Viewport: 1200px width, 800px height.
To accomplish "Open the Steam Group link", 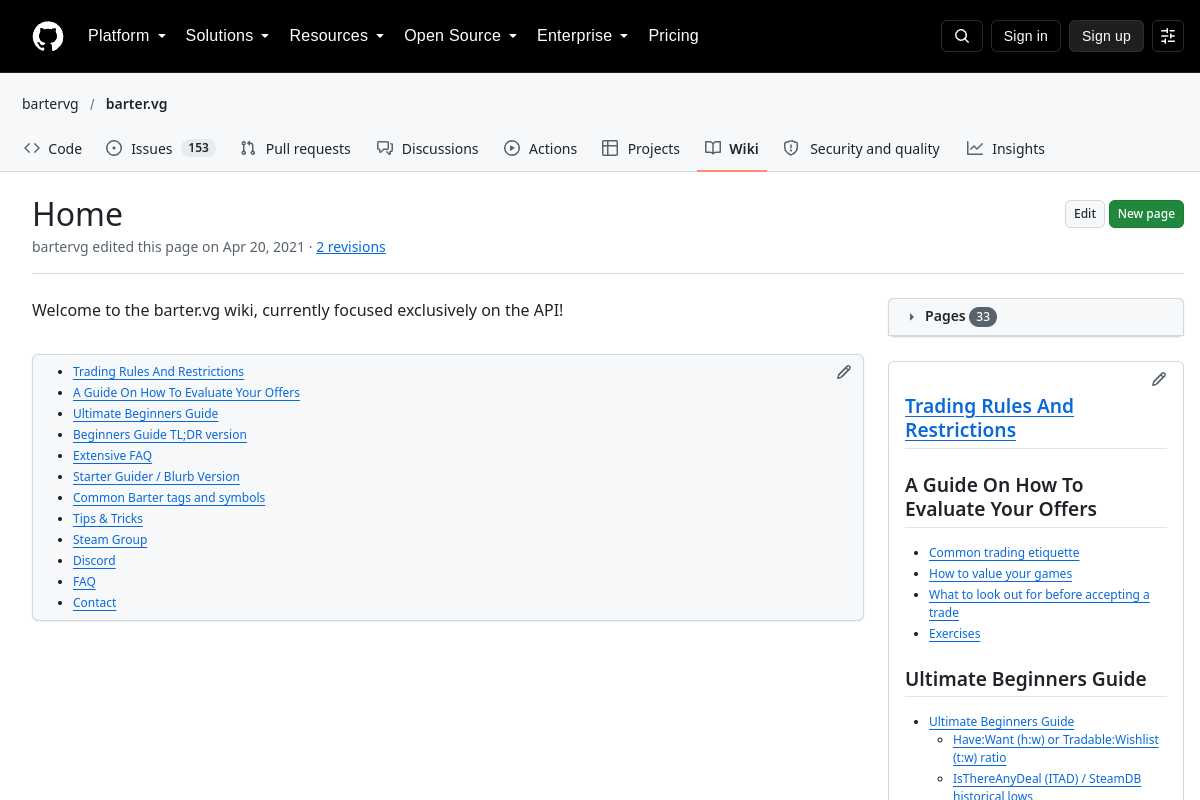I will pyautogui.click(x=110, y=540).
